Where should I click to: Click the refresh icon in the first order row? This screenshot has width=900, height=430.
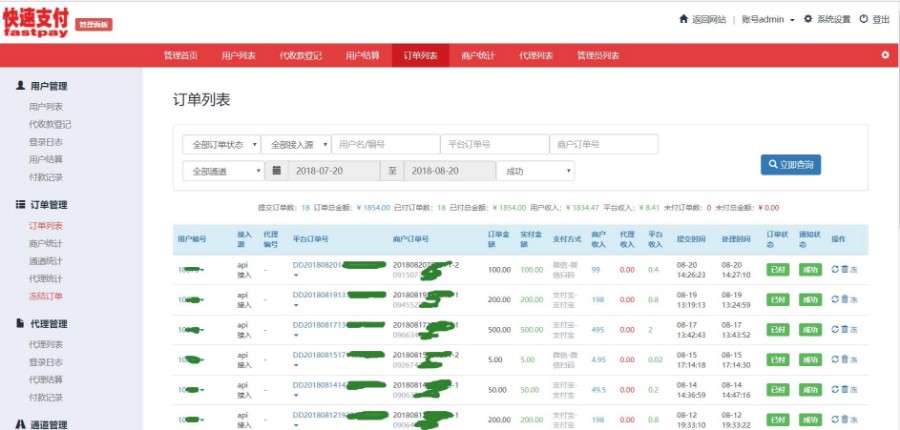click(x=835, y=269)
